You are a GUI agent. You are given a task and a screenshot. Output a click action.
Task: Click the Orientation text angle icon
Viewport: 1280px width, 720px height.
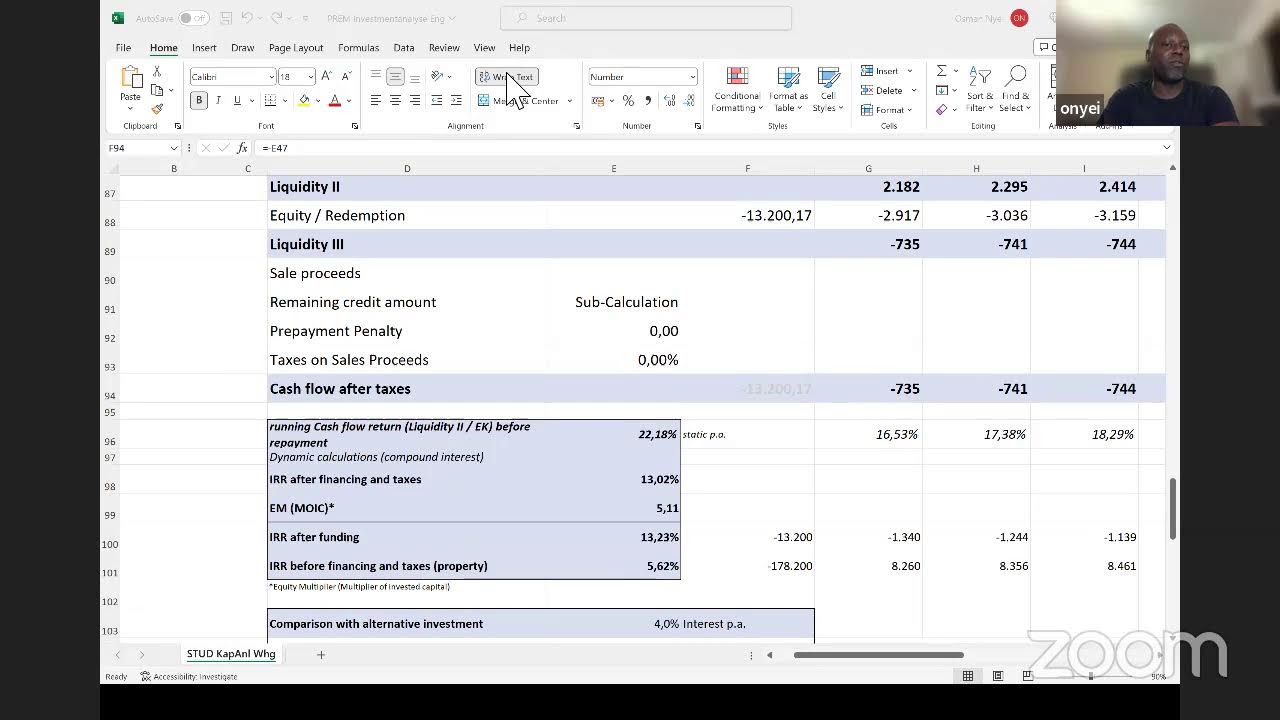(437, 77)
